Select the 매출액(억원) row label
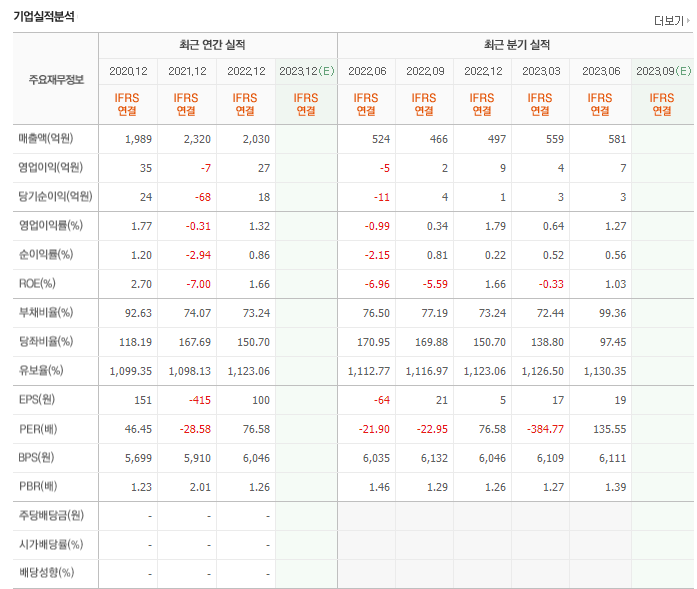 (46, 139)
